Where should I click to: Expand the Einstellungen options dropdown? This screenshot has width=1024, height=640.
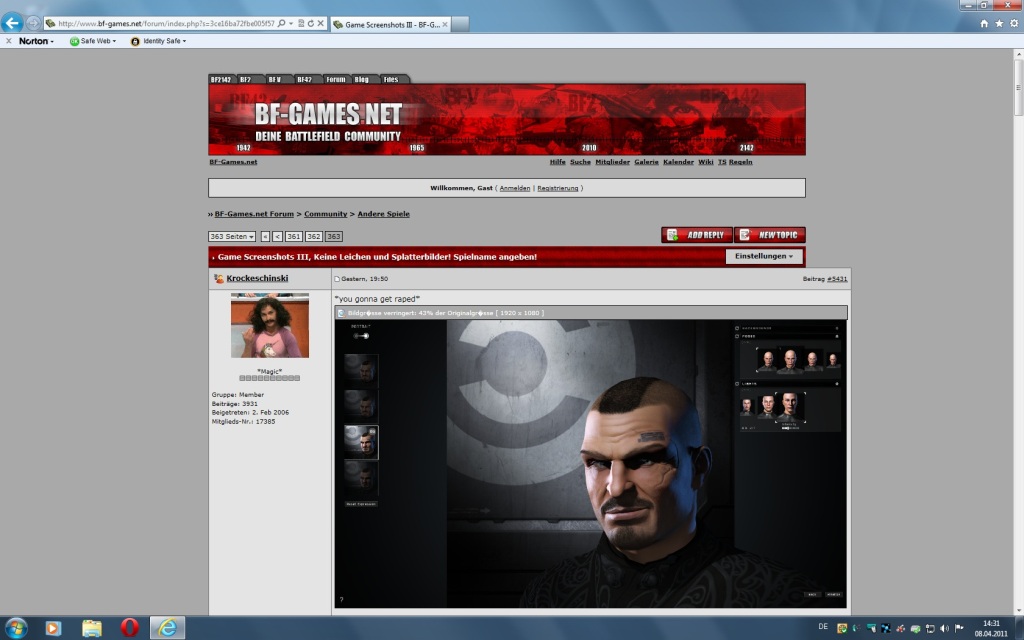pos(764,256)
